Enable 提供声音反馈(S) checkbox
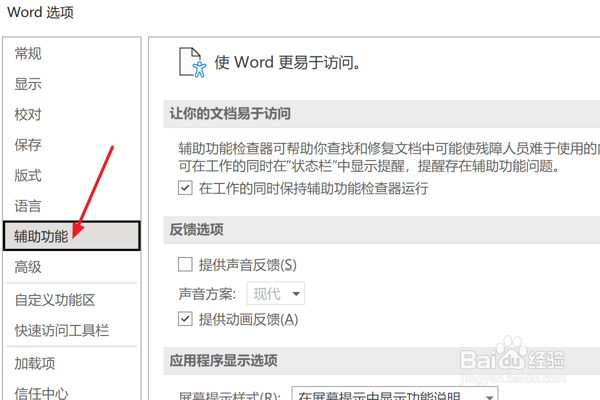Viewport: 600px width, 400px height. (x=185, y=264)
